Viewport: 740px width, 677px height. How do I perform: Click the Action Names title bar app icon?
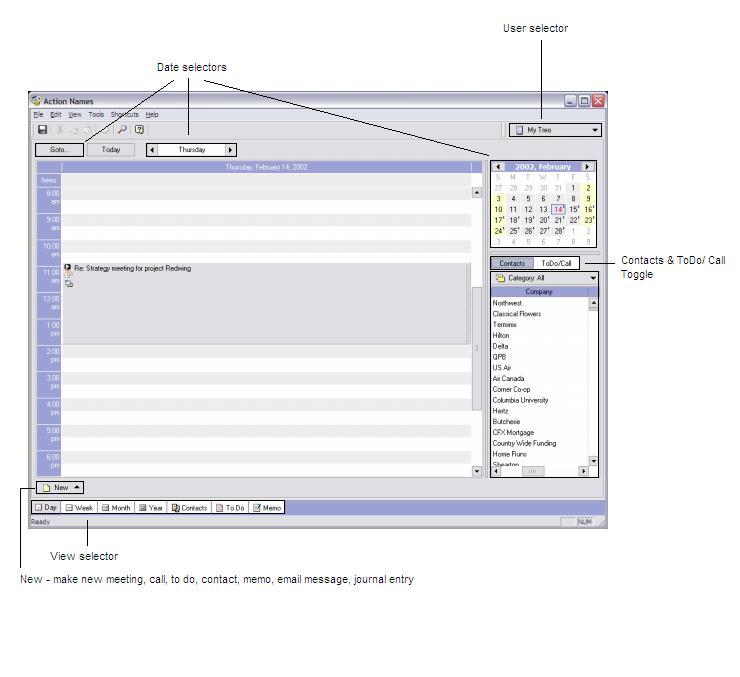(36, 101)
